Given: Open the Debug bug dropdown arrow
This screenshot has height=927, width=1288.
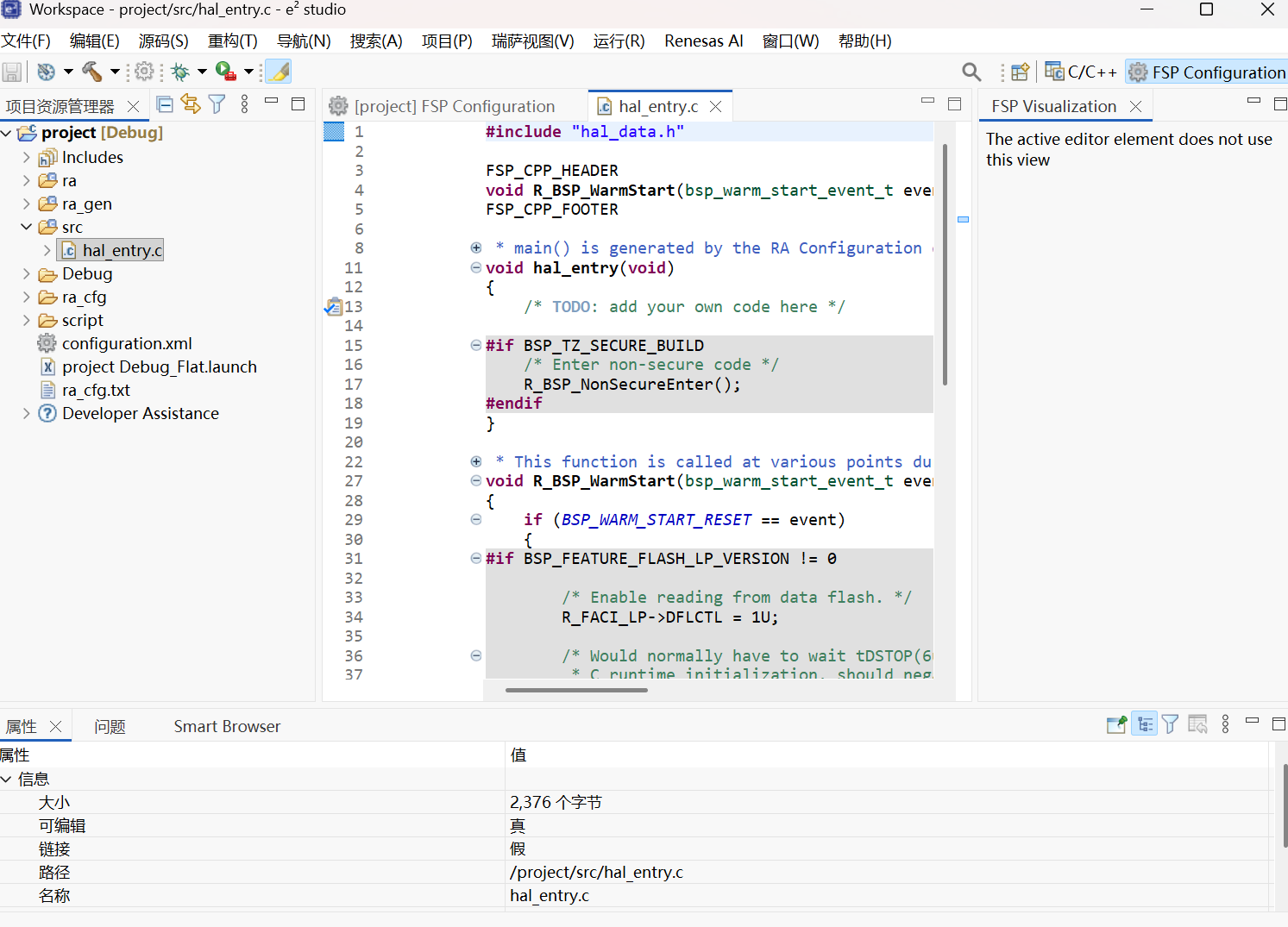Looking at the screenshot, I should click(202, 72).
